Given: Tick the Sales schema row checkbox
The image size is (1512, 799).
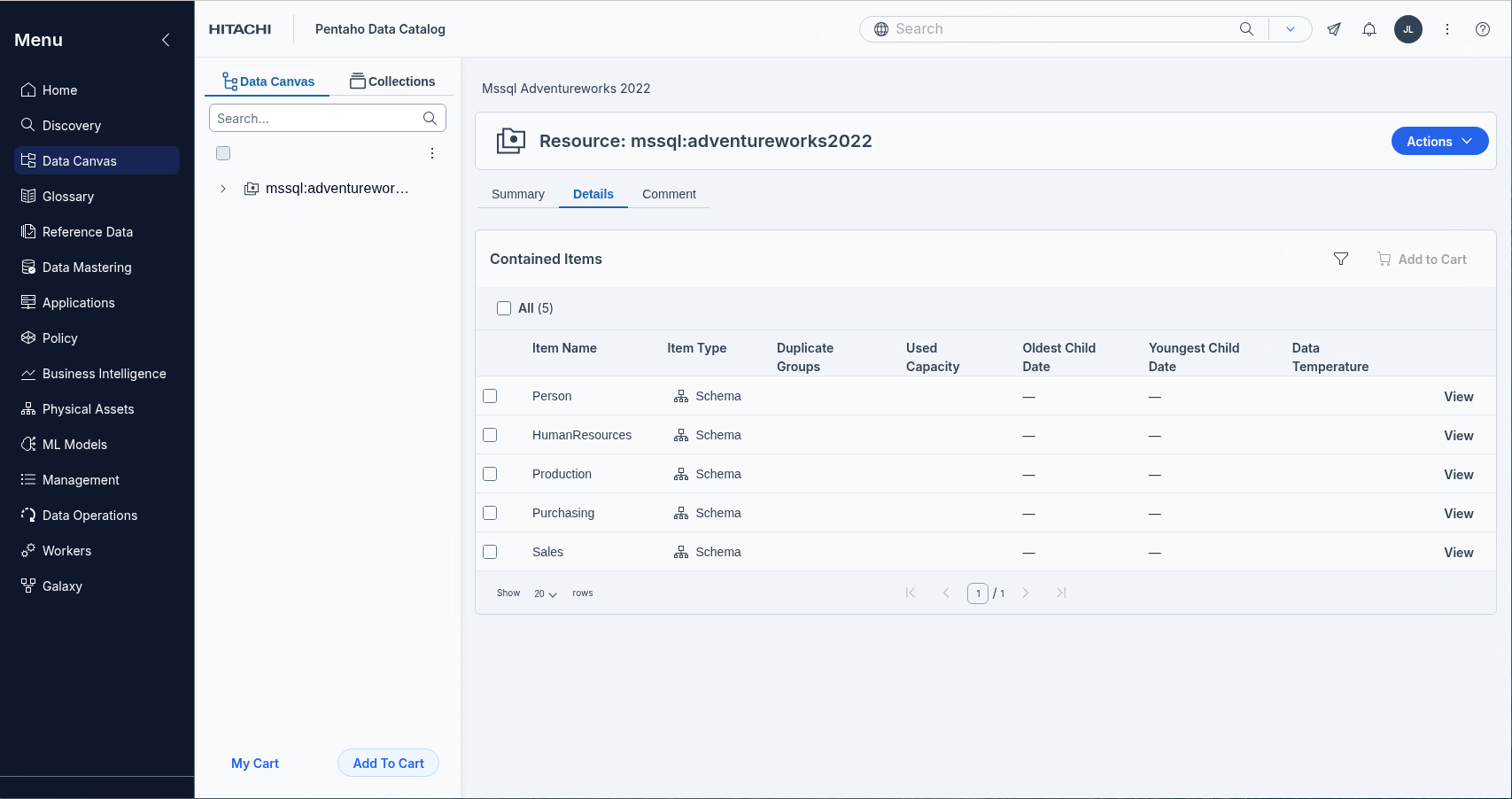Looking at the screenshot, I should [490, 552].
